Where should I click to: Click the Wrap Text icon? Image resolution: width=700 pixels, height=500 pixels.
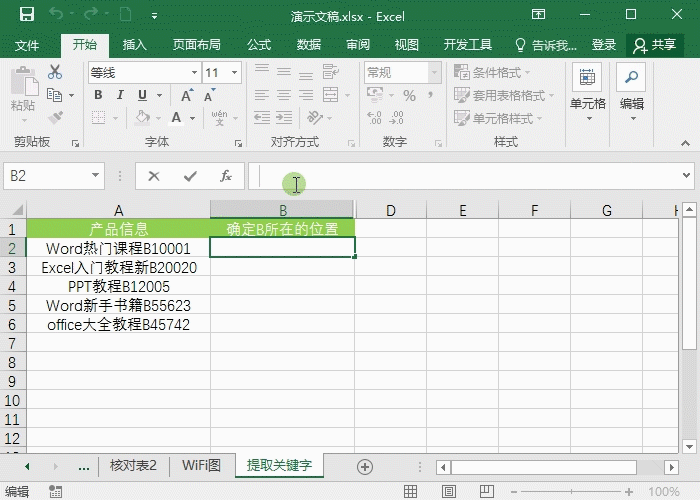pos(331,71)
